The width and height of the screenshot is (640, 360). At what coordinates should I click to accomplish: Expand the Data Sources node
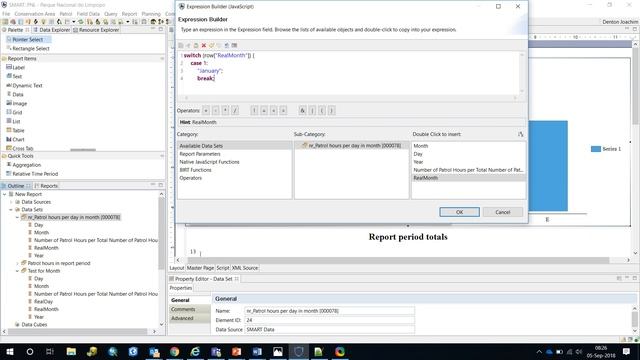pyautogui.click(x=11, y=202)
